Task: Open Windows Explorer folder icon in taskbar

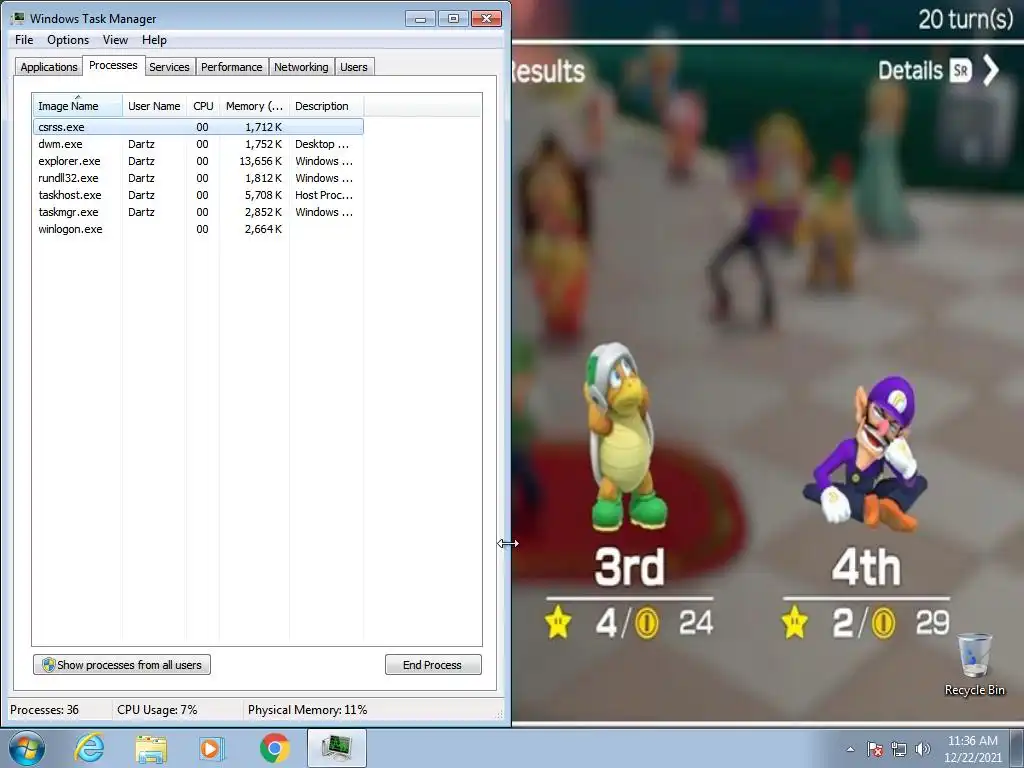Action: coord(151,748)
